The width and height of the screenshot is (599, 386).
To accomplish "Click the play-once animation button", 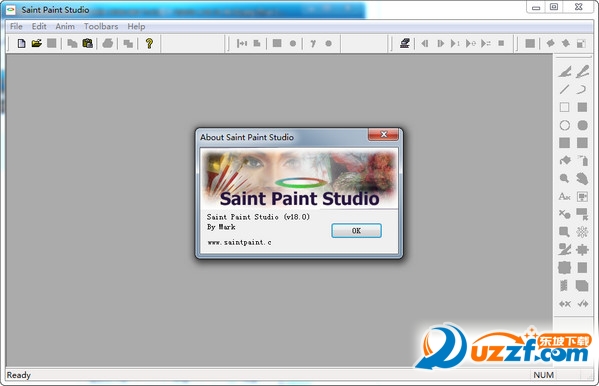I will coord(455,44).
